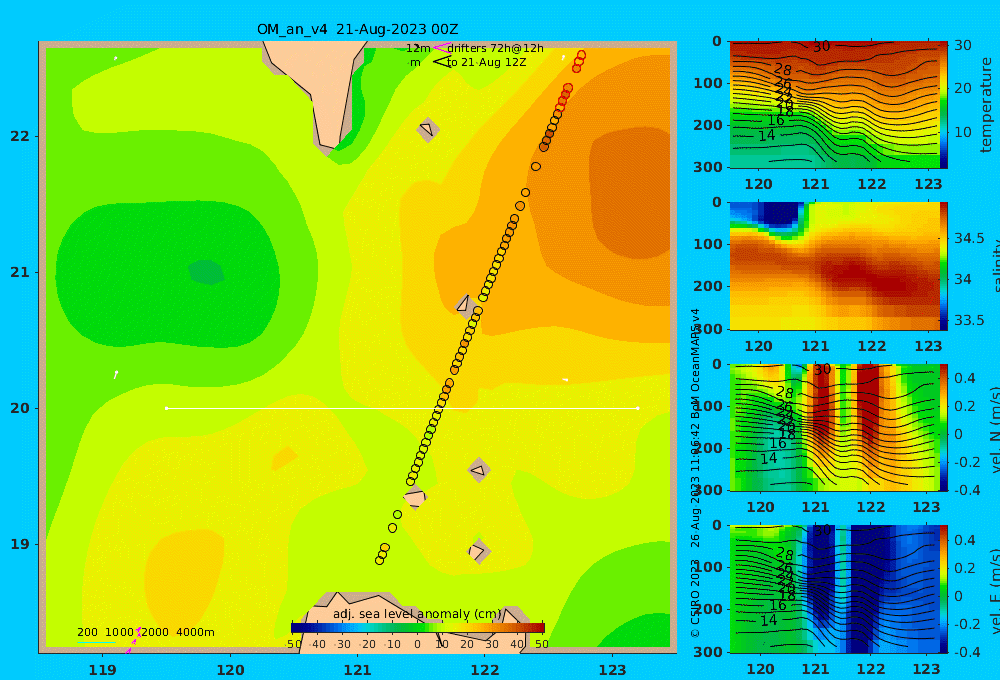Open the vel. E section panel

[x=835, y=589]
